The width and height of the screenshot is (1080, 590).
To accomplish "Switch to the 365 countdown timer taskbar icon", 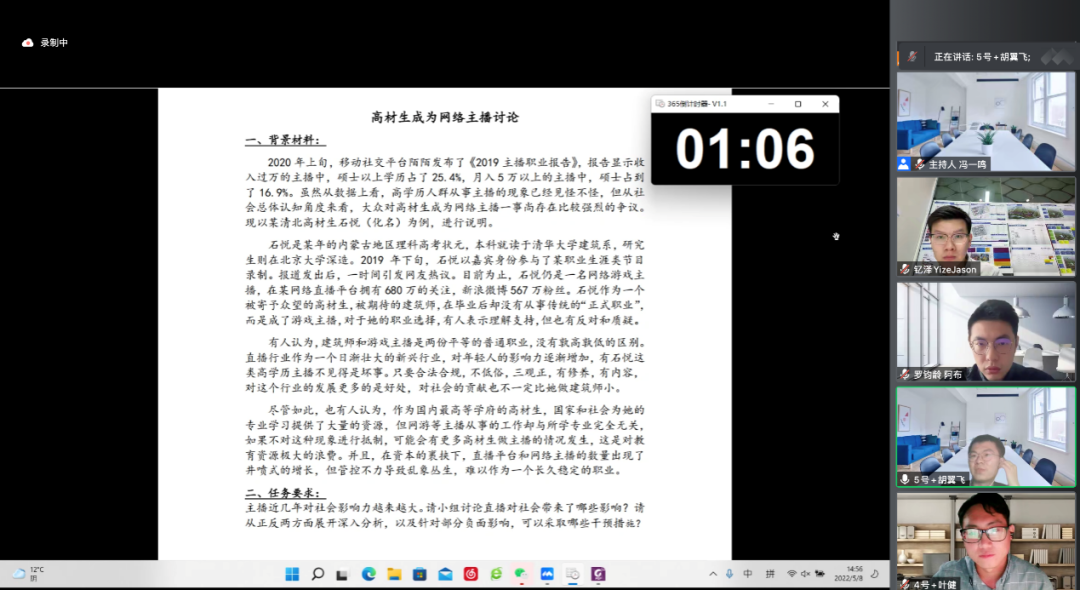I will tap(573, 574).
